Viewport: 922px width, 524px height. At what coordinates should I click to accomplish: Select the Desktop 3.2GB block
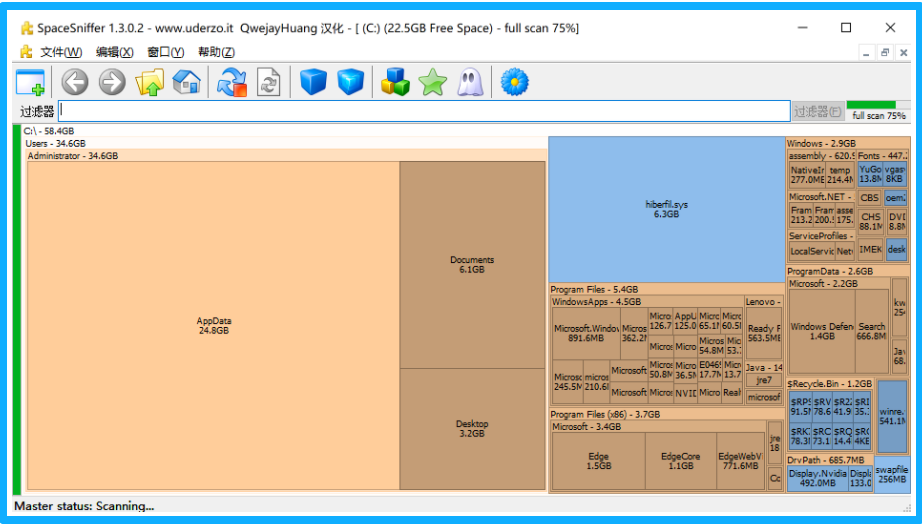[x=472, y=429]
